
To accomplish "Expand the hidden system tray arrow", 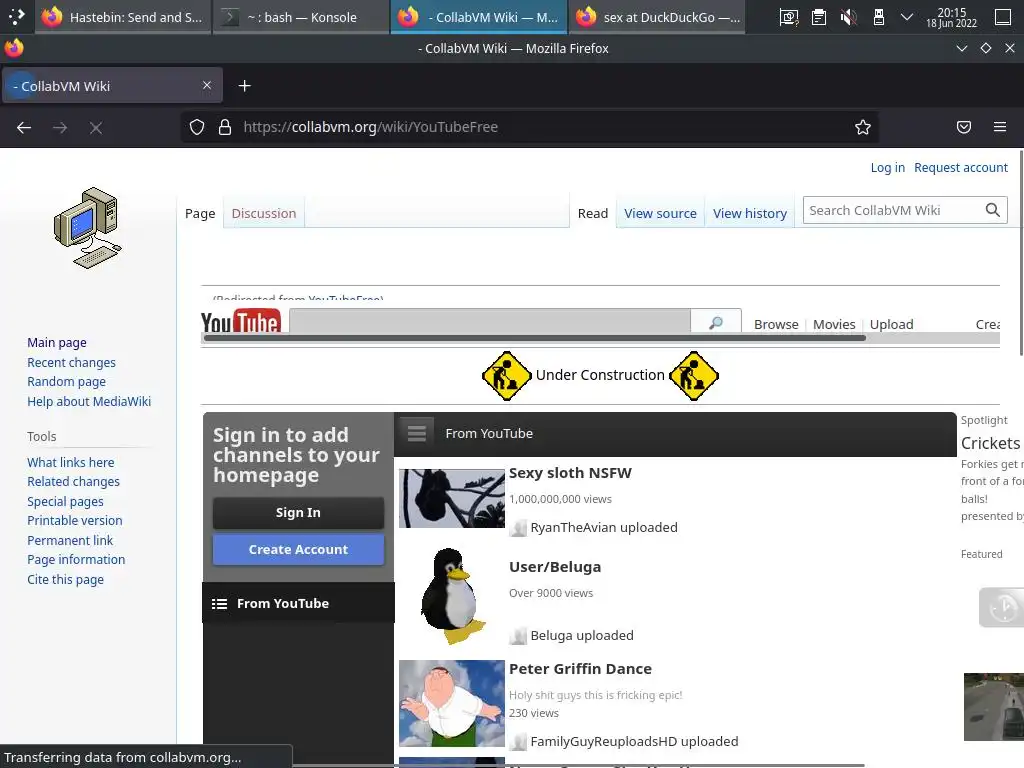I will pyautogui.click(x=906, y=17).
